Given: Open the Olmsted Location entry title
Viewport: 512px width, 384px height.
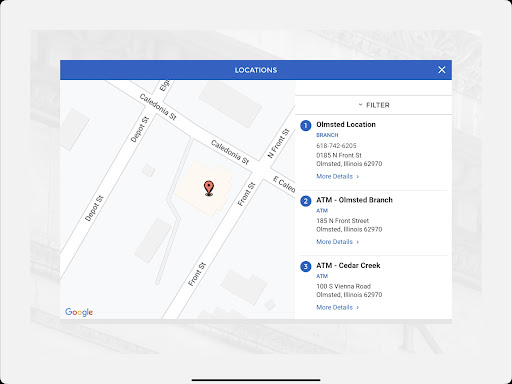Looking at the screenshot, I should (x=346, y=124).
